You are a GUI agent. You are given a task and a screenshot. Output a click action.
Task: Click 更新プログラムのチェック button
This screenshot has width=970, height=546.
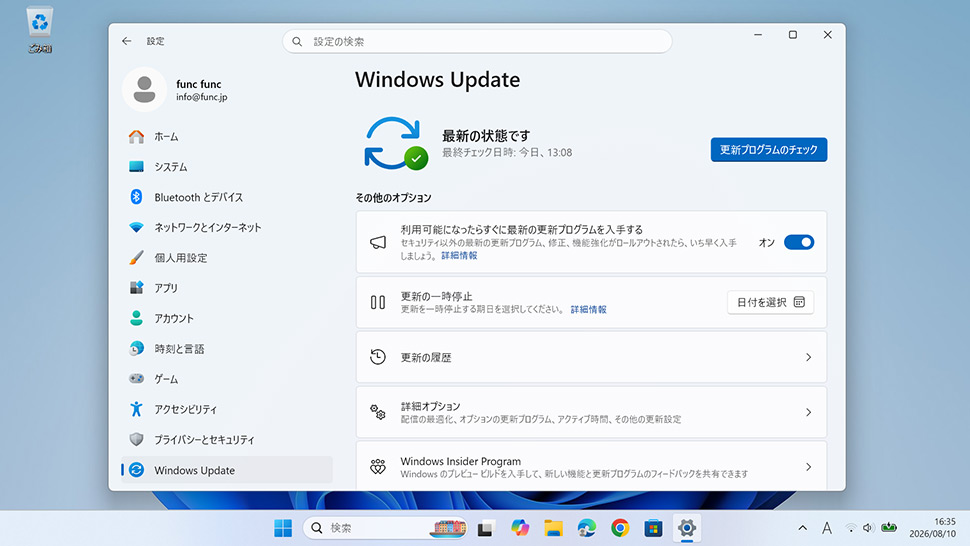point(768,150)
